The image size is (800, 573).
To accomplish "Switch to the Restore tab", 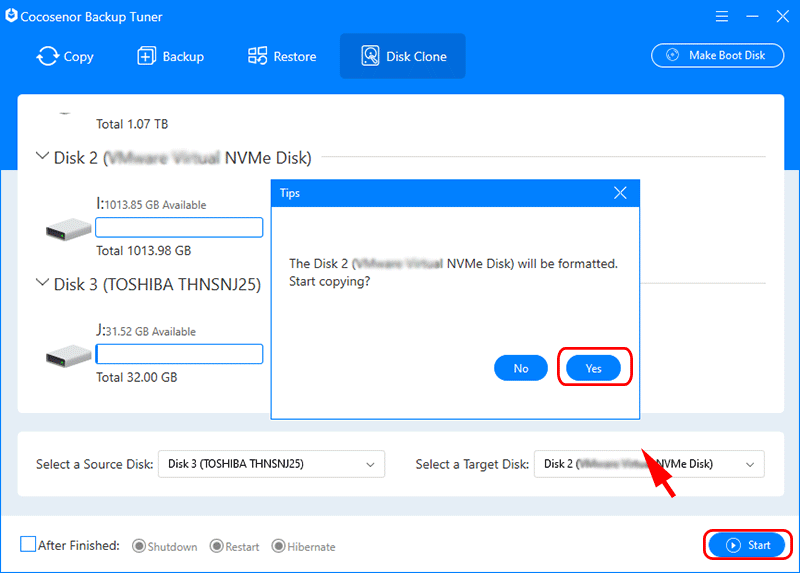I will (x=282, y=56).
